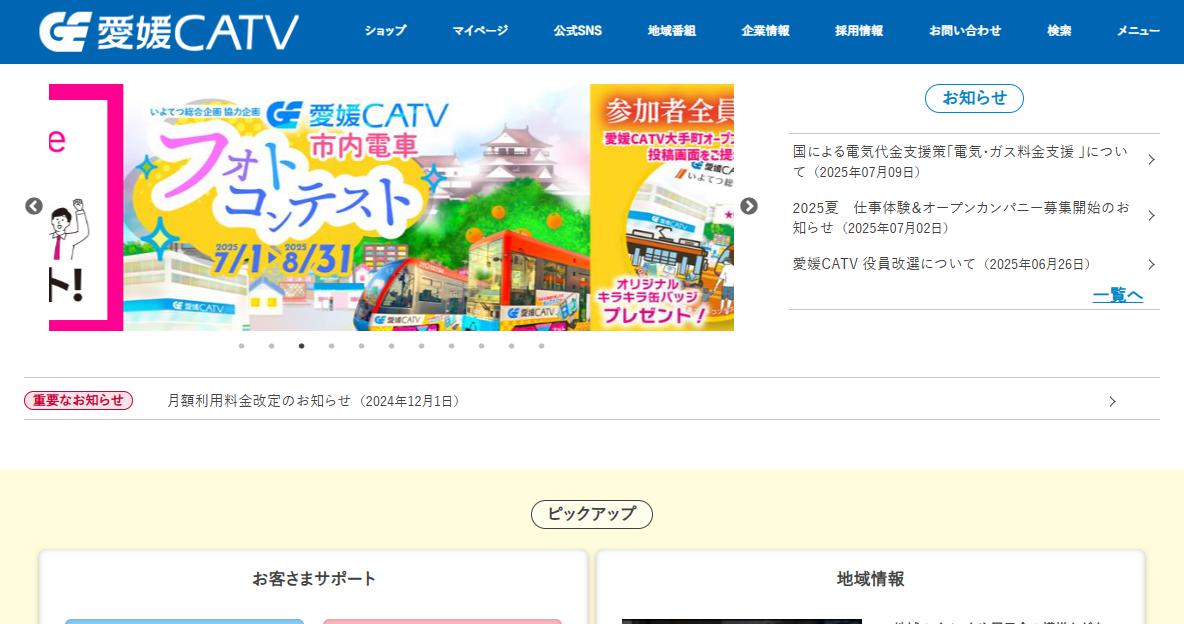The height and width of the screenshot is (624, 1184).
Task: Open the 電気・ガス料金支援 news item
Action: pyautogui.click(x=960, y=162)
